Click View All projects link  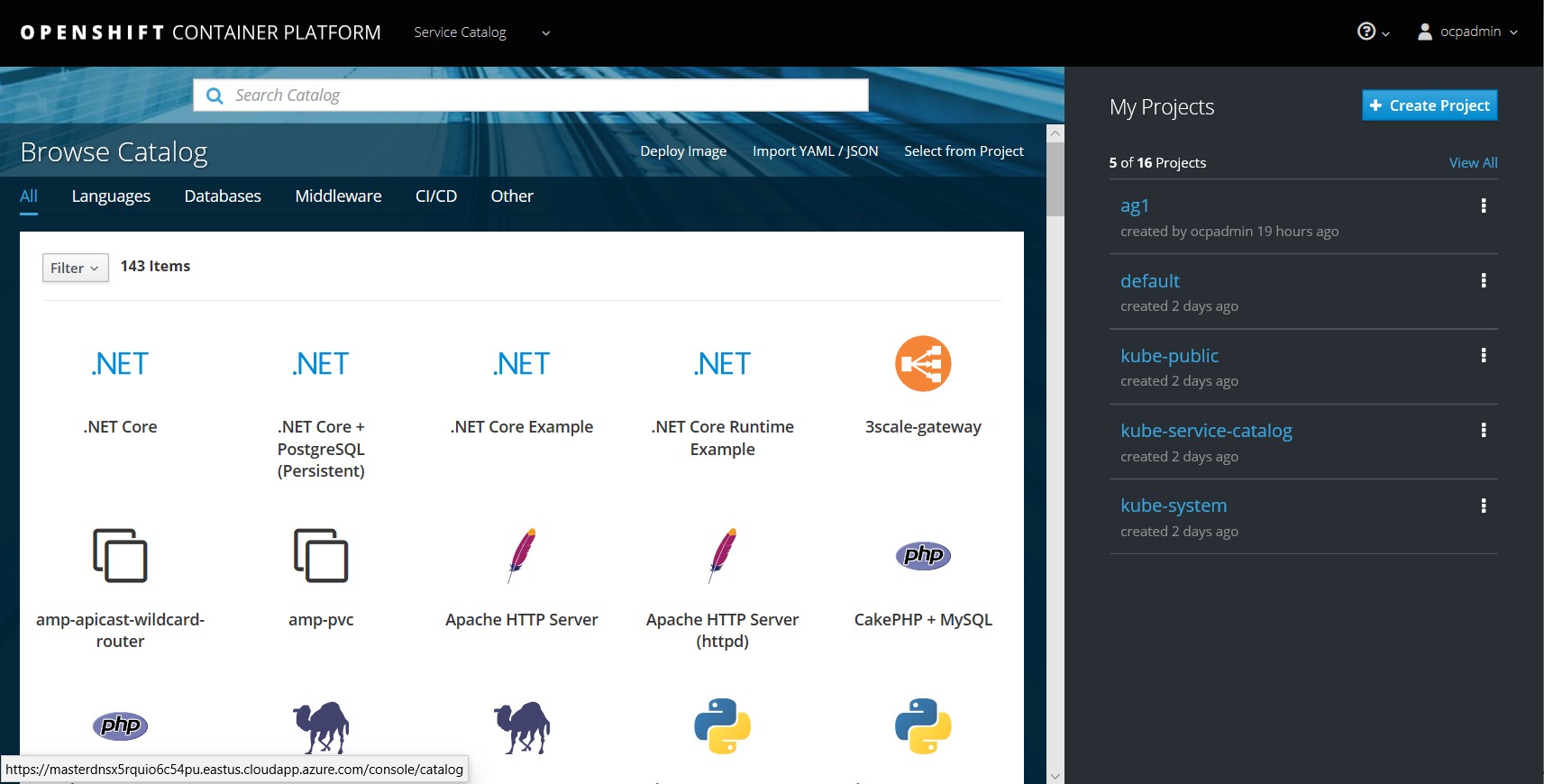[1473, 163]
